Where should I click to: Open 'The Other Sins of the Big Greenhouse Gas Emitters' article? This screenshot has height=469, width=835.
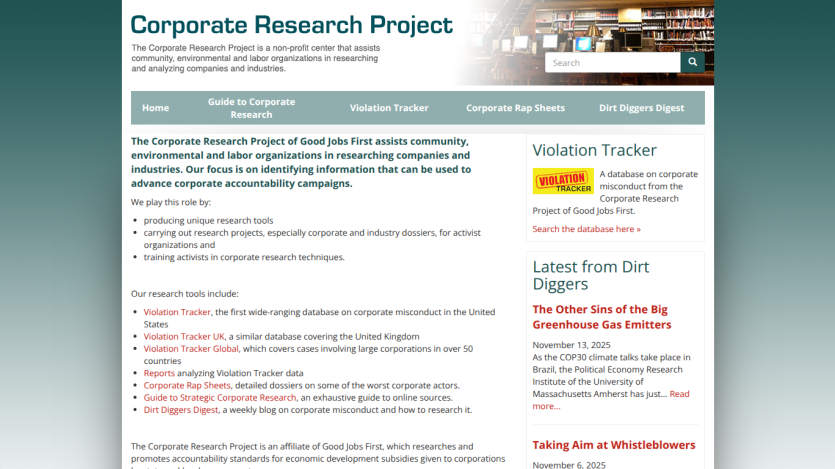pos(602,317)
